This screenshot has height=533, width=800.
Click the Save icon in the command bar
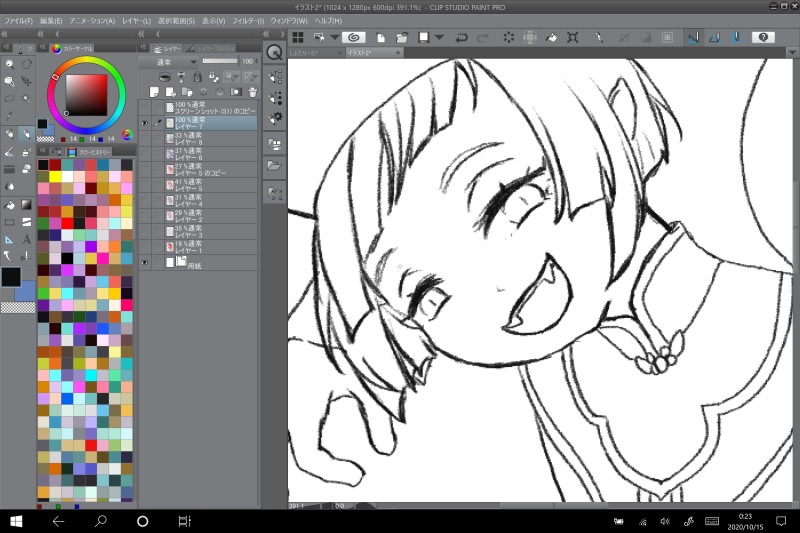pyautogui.click(x=423, y=38)
